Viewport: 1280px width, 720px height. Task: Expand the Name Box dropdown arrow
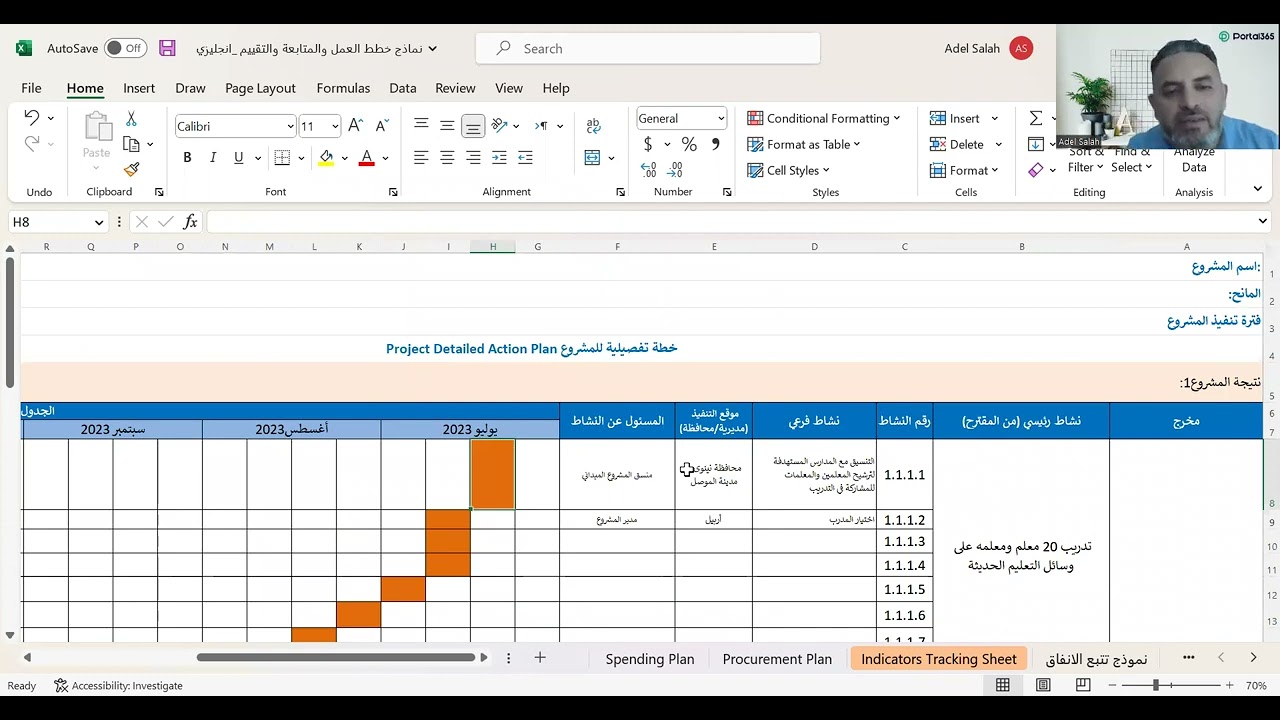click(99, 222)
